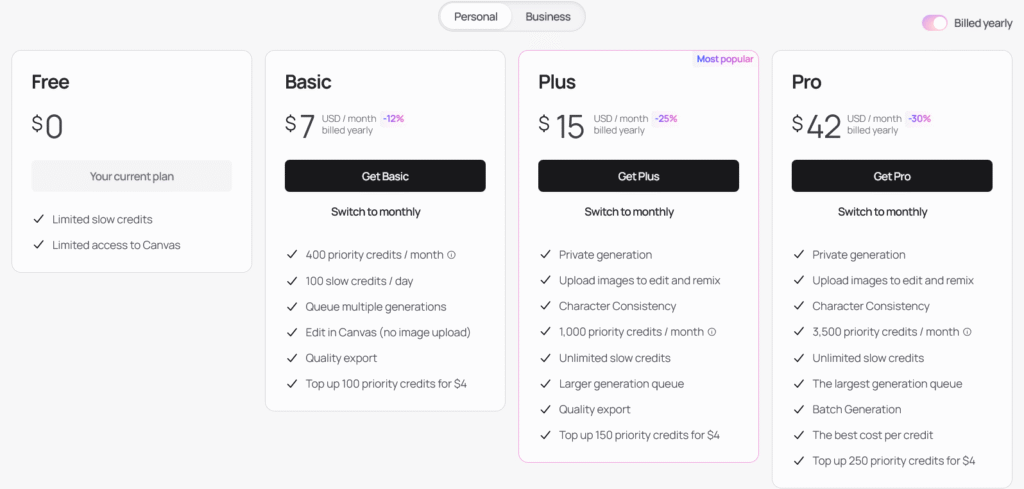Click Character Consistency feature in Plus plan
The width and height of the screenshot is (1024, 489).
pyautogui.click(x=618, y=306)
